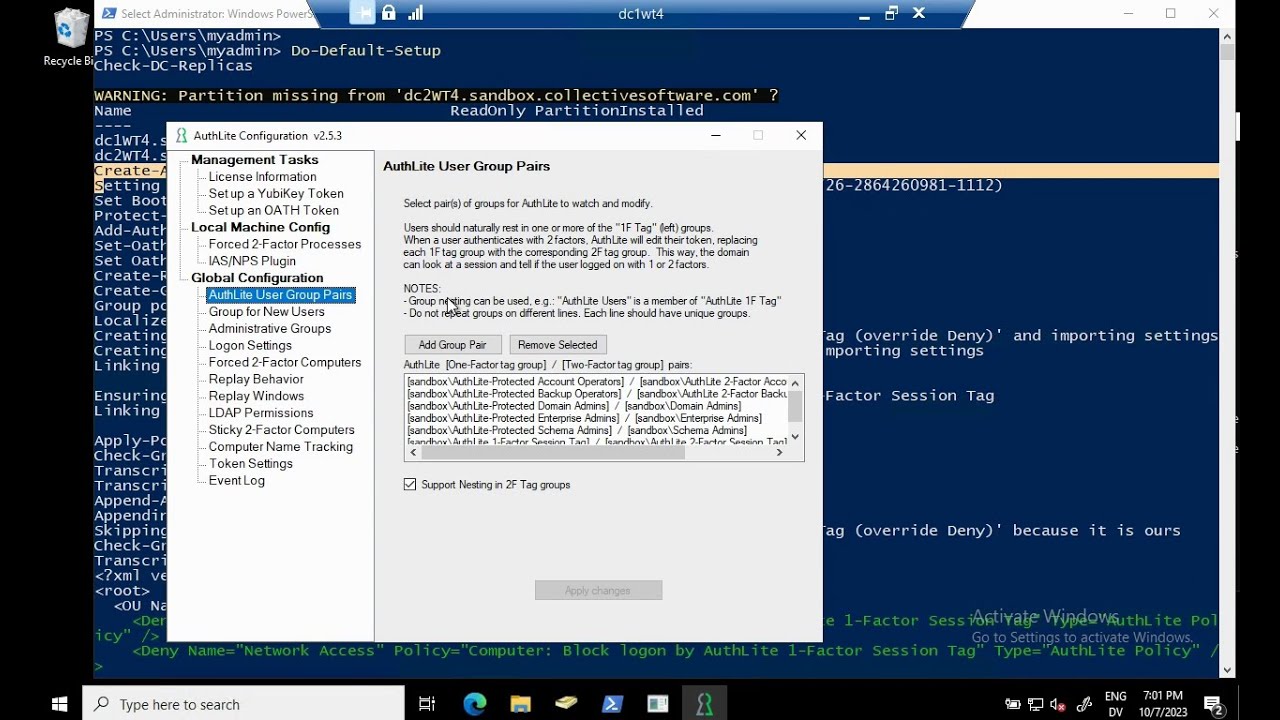Viewport: 1280px width, 720px height.
Task: Select the AuthLite-Protected Account Operators pair row
Action: pyautogui.click(x=596, y=382)
